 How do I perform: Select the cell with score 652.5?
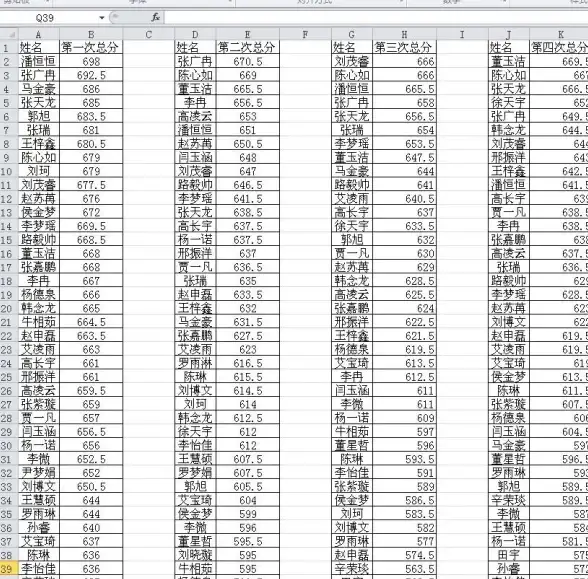click(x=91, y=459)
